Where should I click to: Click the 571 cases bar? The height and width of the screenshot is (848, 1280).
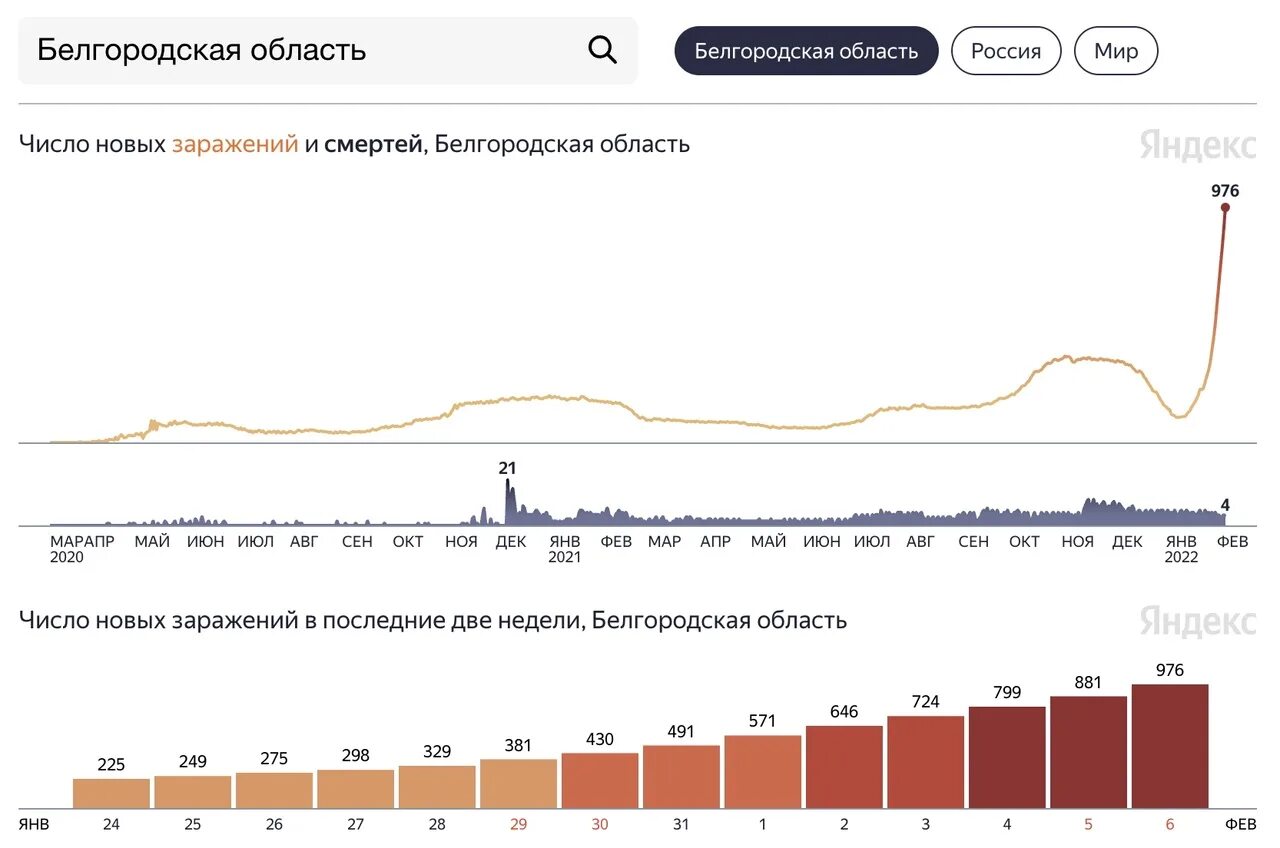[x=763, y=772]
